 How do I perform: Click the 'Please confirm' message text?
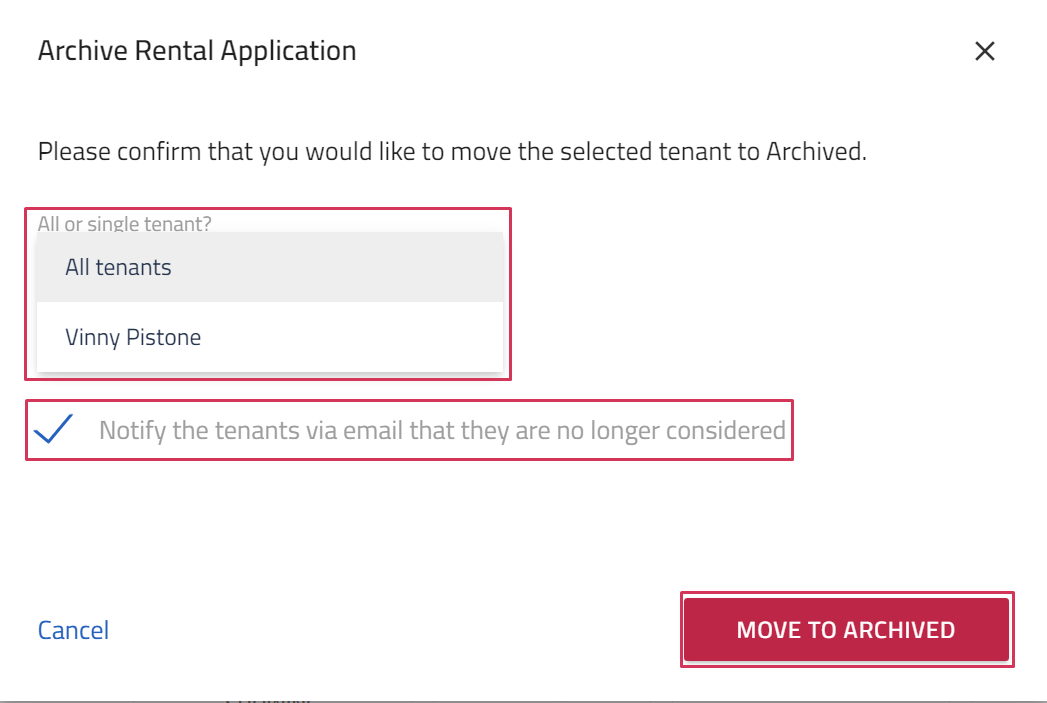tap(452, 152)
